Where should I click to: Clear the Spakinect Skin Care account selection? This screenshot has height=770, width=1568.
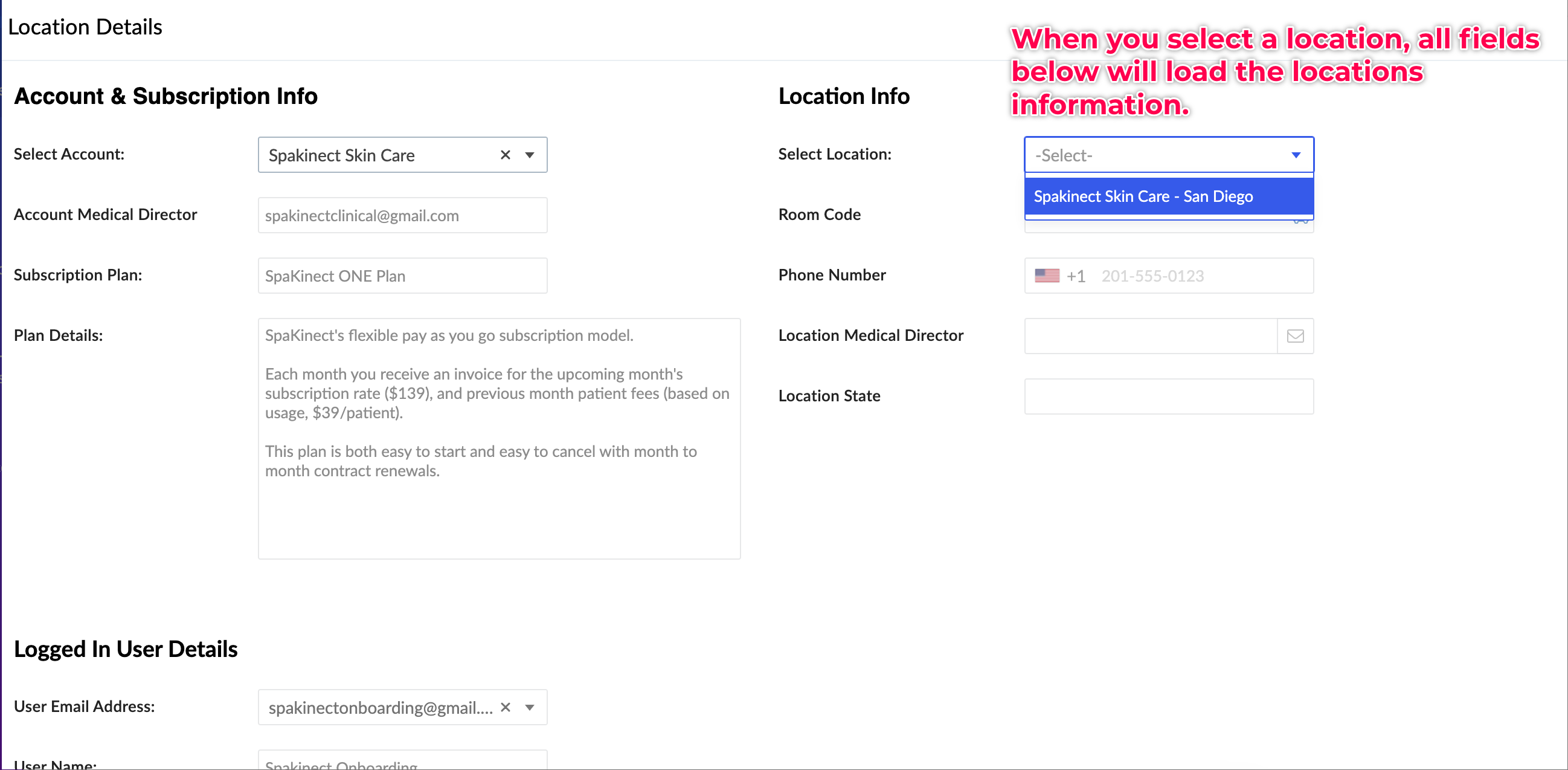tap(505, 155)
